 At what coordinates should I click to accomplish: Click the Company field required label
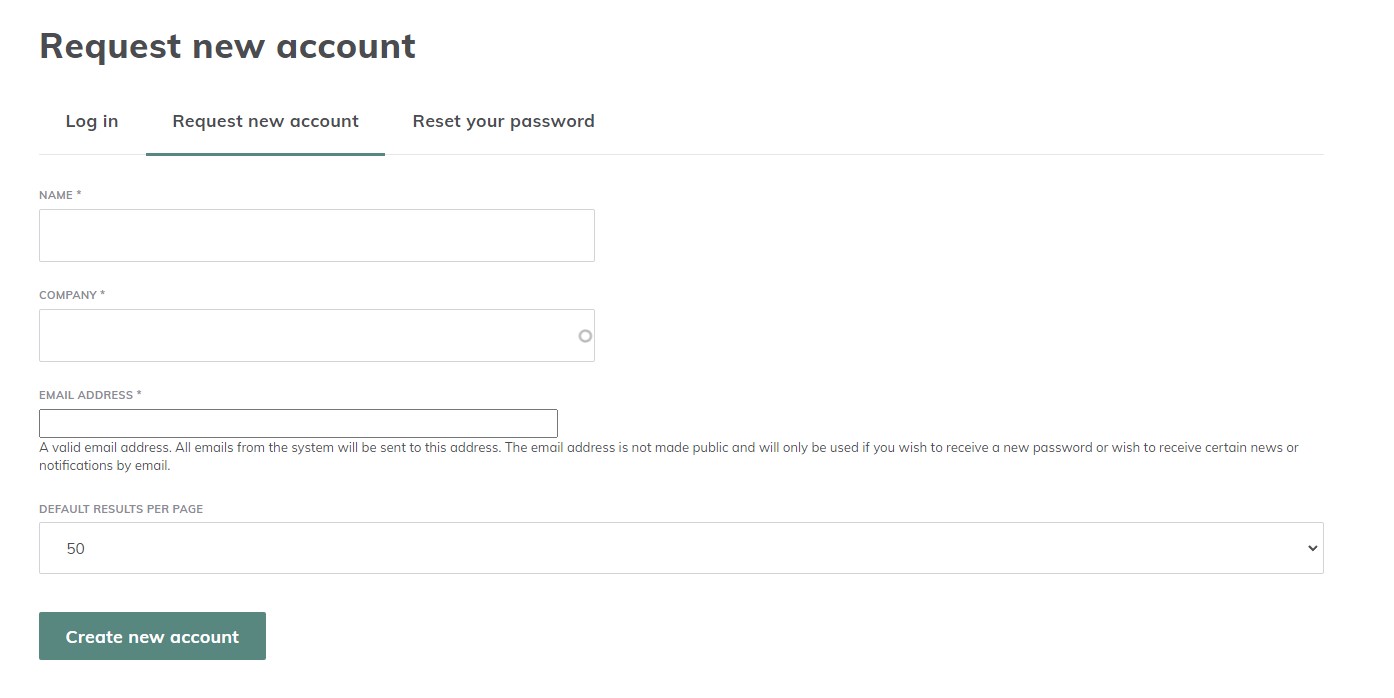coord(71,295)
